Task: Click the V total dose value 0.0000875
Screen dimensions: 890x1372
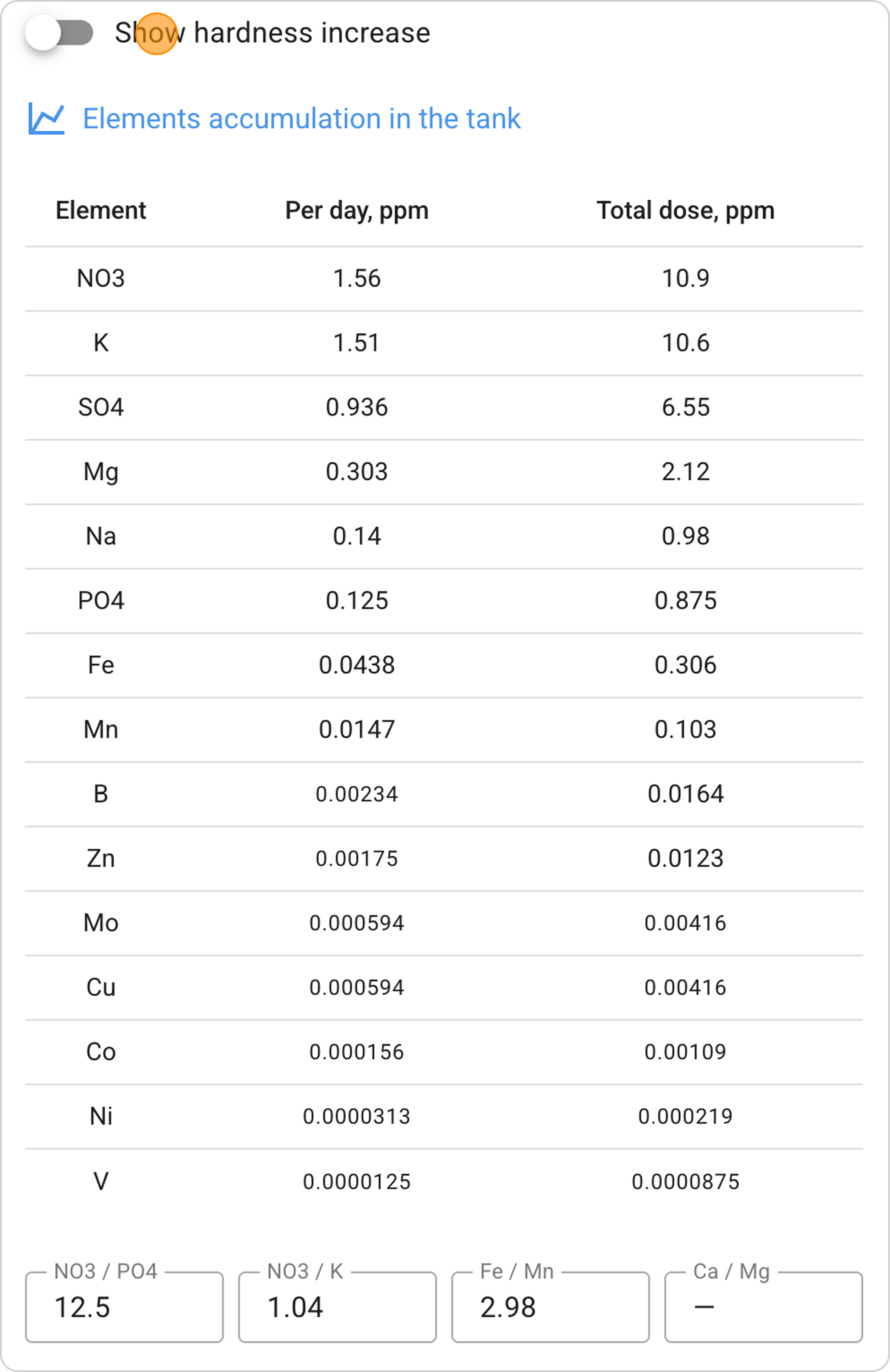Action: [x=685, y=1182]
